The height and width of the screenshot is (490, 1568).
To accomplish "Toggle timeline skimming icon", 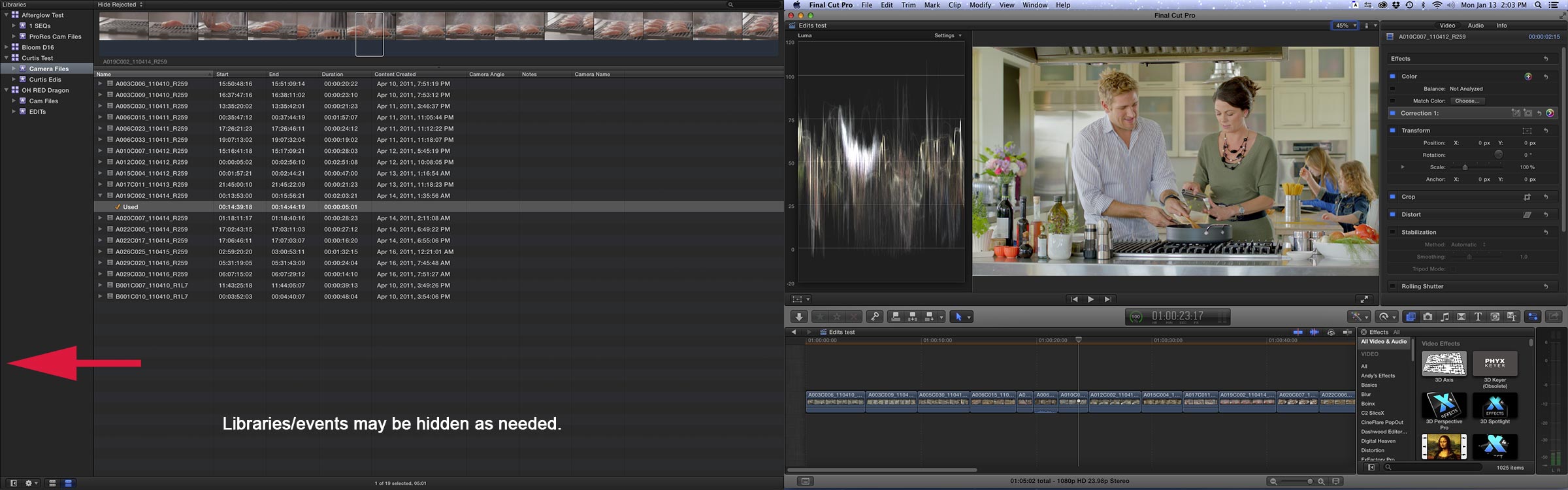I will (1298, 333).
